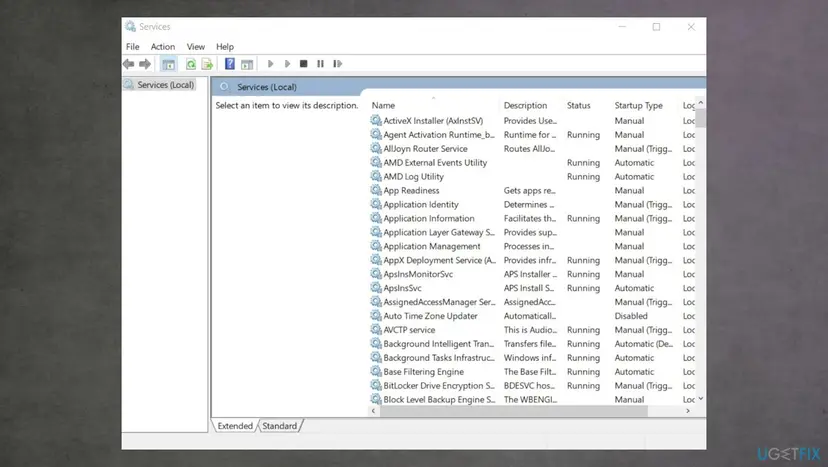This screenshot has height=467, width=828.
Task: Open the File menu
Action: [x=133, y=47]
